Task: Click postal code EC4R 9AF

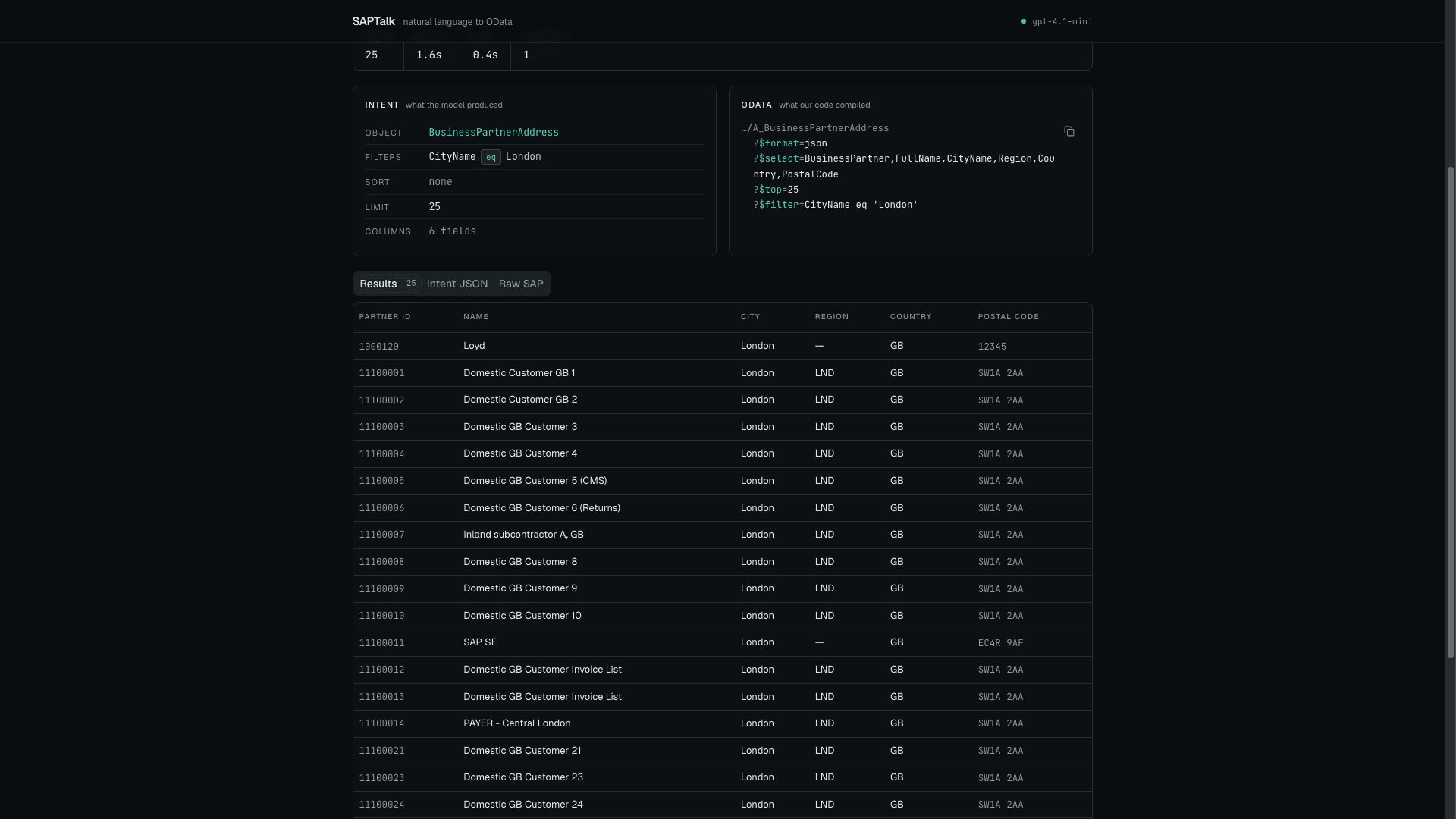Action: [1000, 643]
